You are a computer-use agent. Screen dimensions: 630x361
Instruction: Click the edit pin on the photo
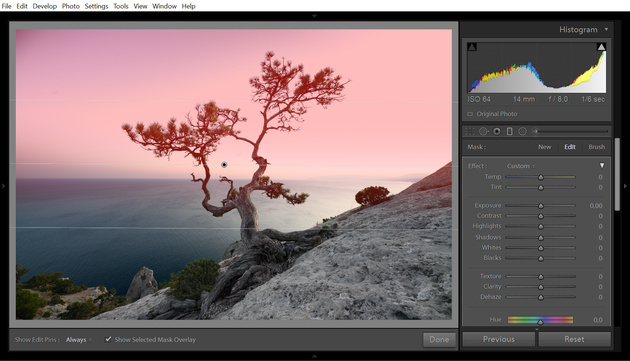(224, 164)
